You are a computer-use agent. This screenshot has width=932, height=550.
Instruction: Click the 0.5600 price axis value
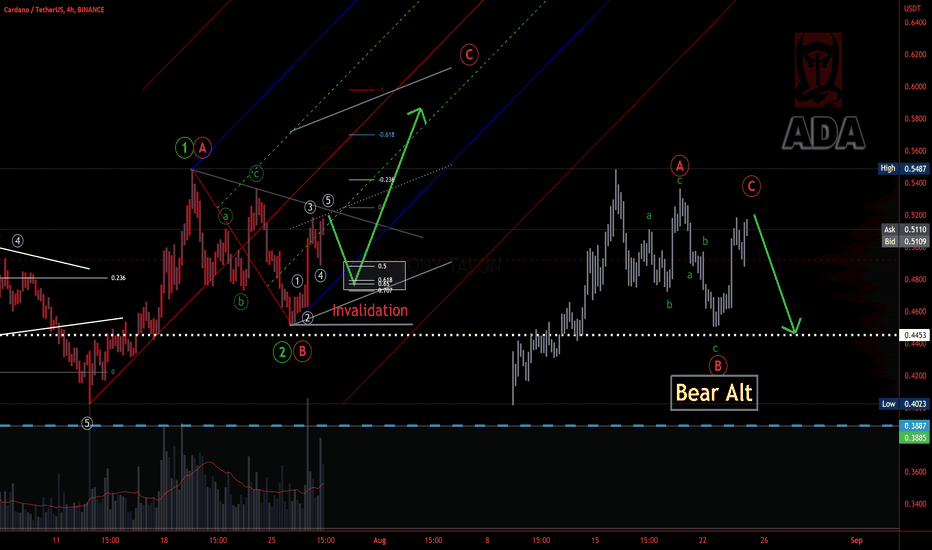click(x=915, y=151)
